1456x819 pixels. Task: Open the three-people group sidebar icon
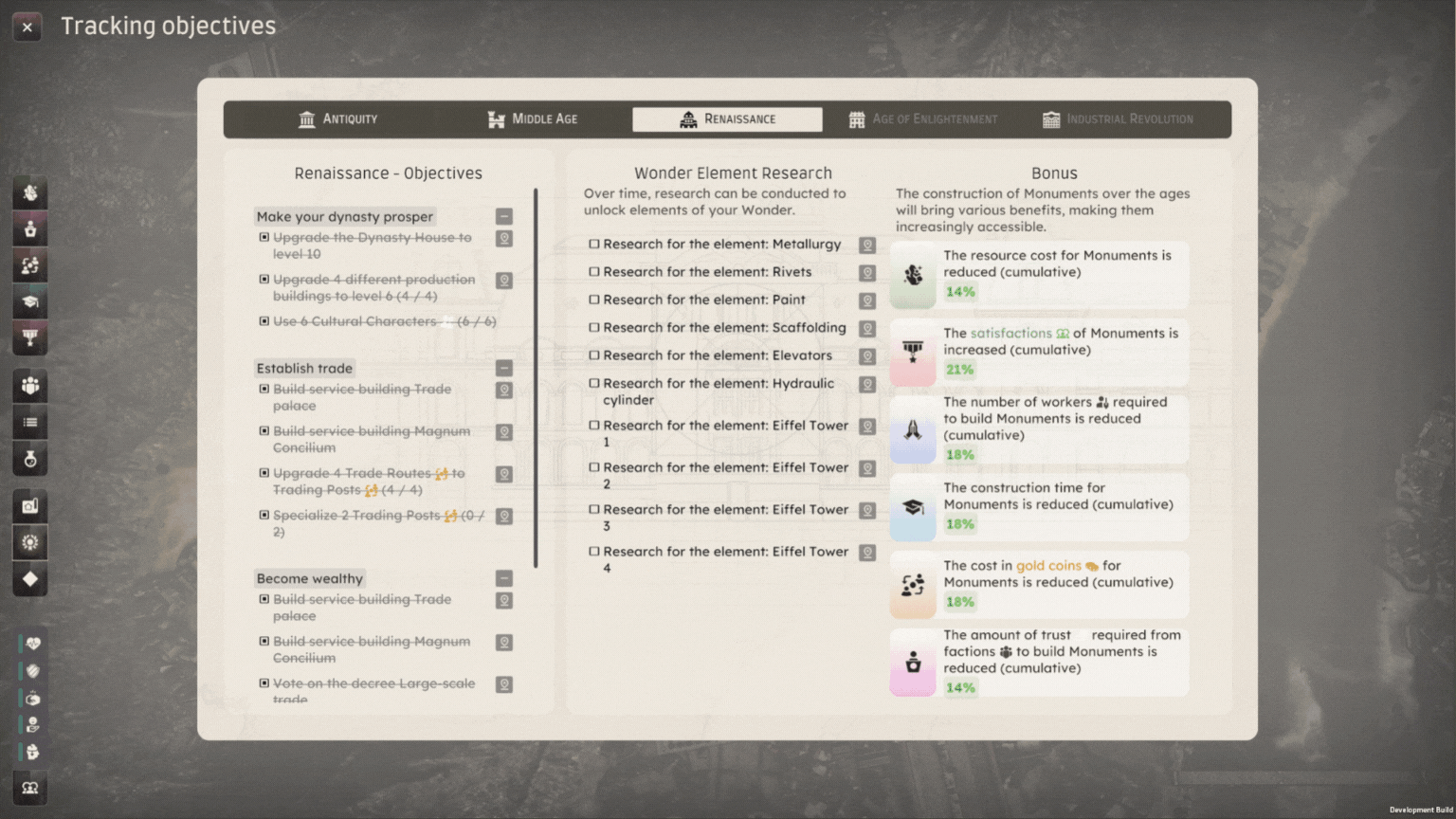(30, 386)
